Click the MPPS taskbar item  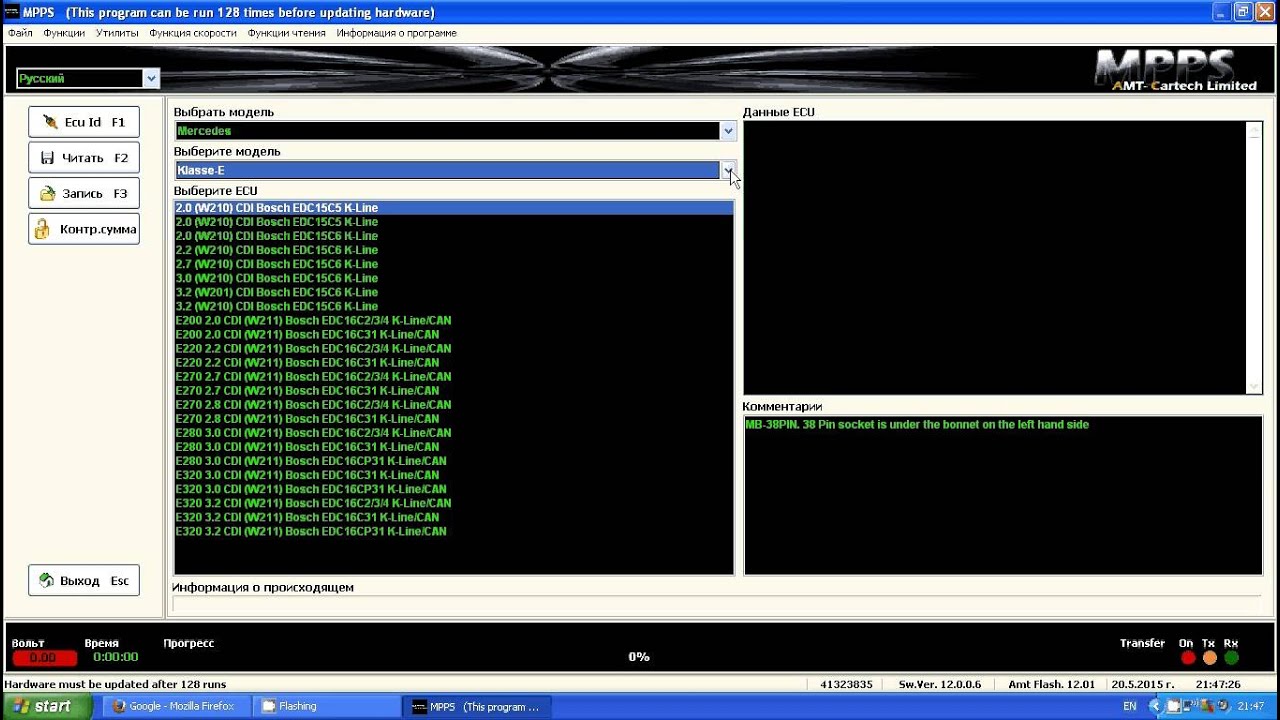pos(478,706)
